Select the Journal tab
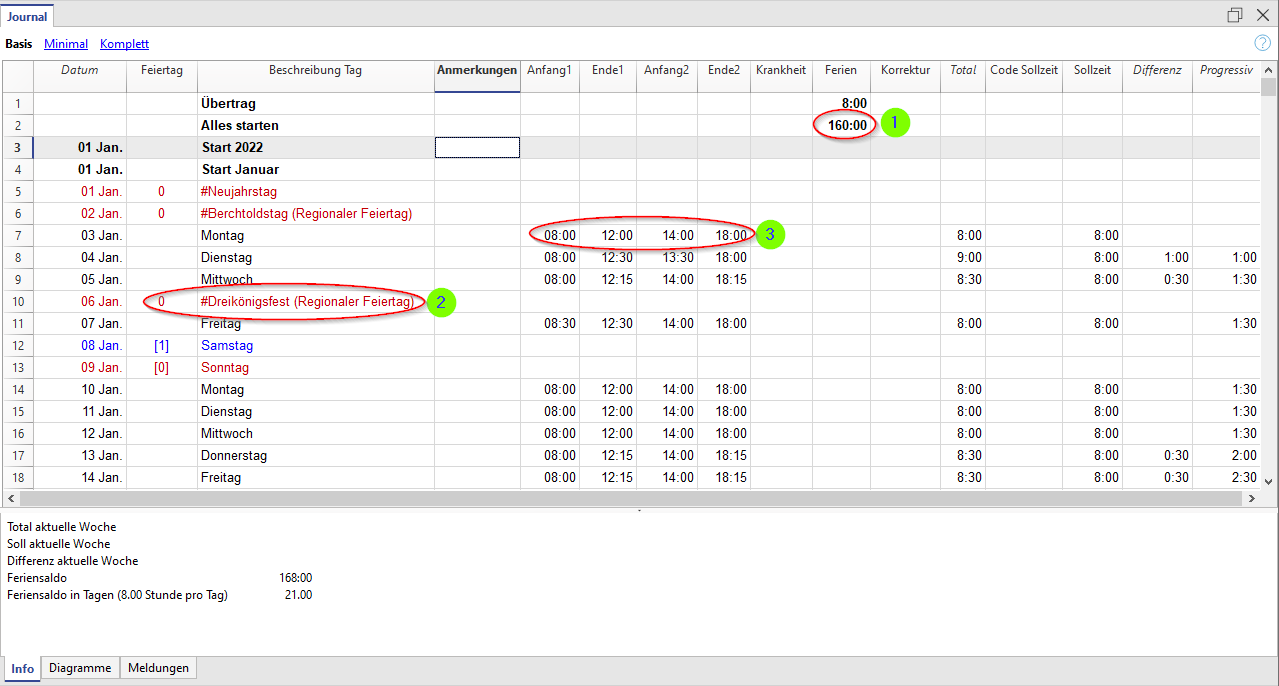This screenshot has width=1279, height=686. 27,15
